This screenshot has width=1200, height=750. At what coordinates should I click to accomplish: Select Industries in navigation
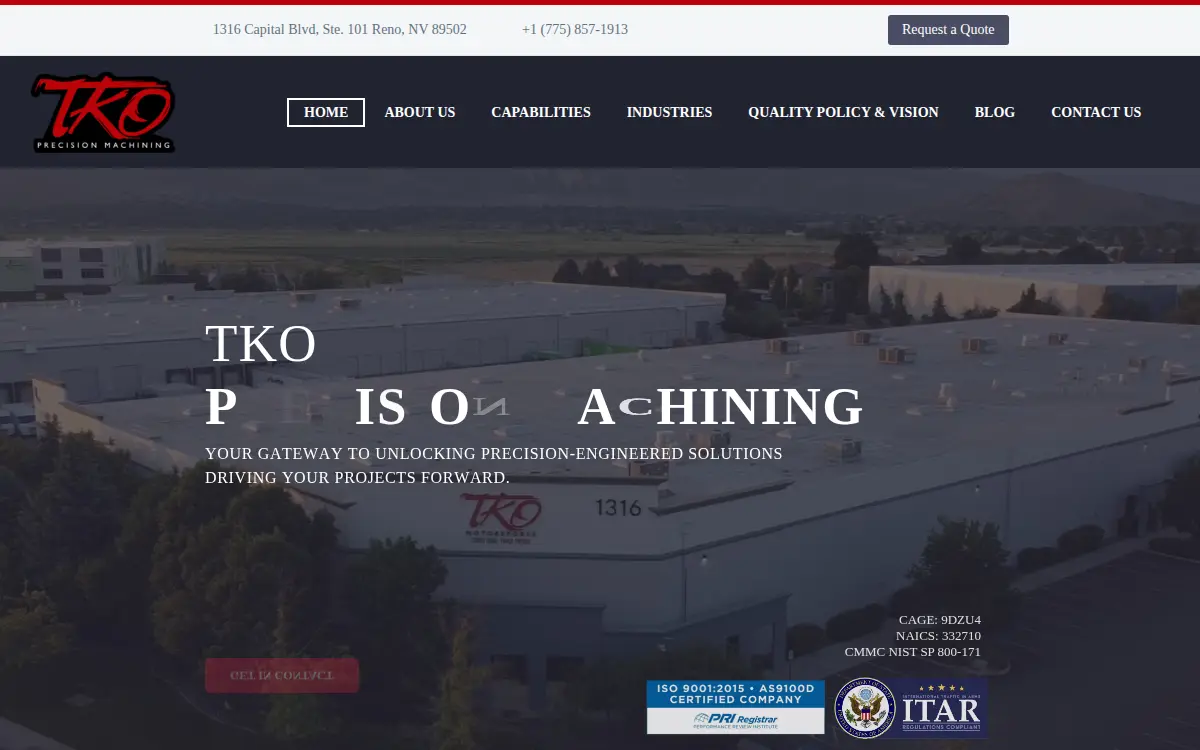tap(669, 112)
